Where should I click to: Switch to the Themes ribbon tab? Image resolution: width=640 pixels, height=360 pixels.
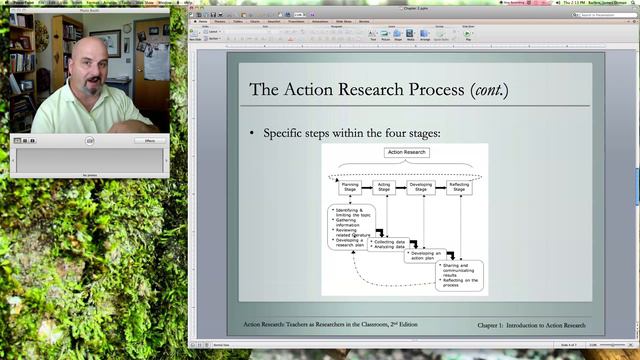(220, 21)
